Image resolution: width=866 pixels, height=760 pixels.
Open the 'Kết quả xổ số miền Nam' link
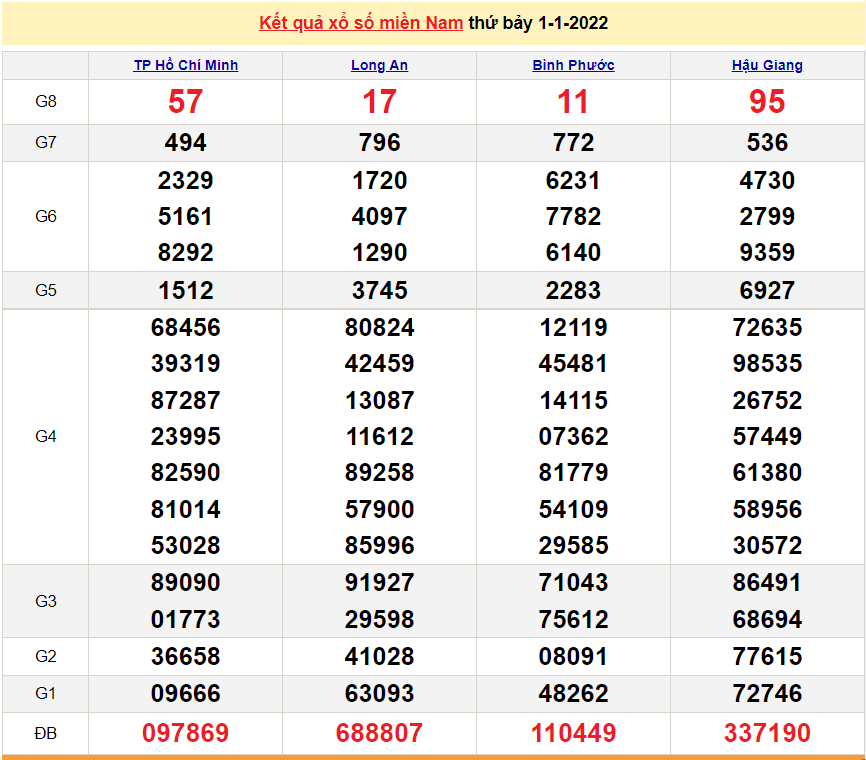[361, 23]
